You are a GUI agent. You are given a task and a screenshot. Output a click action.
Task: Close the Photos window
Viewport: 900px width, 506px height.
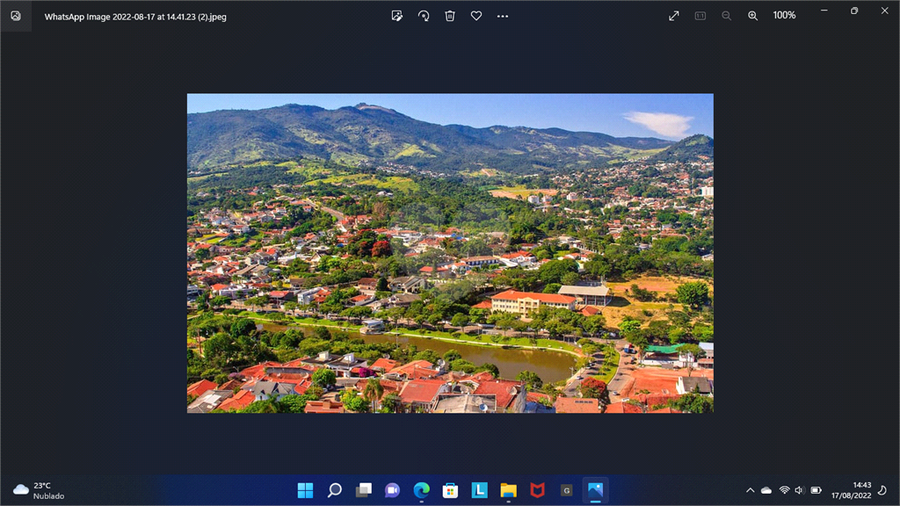[x=885, y=11]
